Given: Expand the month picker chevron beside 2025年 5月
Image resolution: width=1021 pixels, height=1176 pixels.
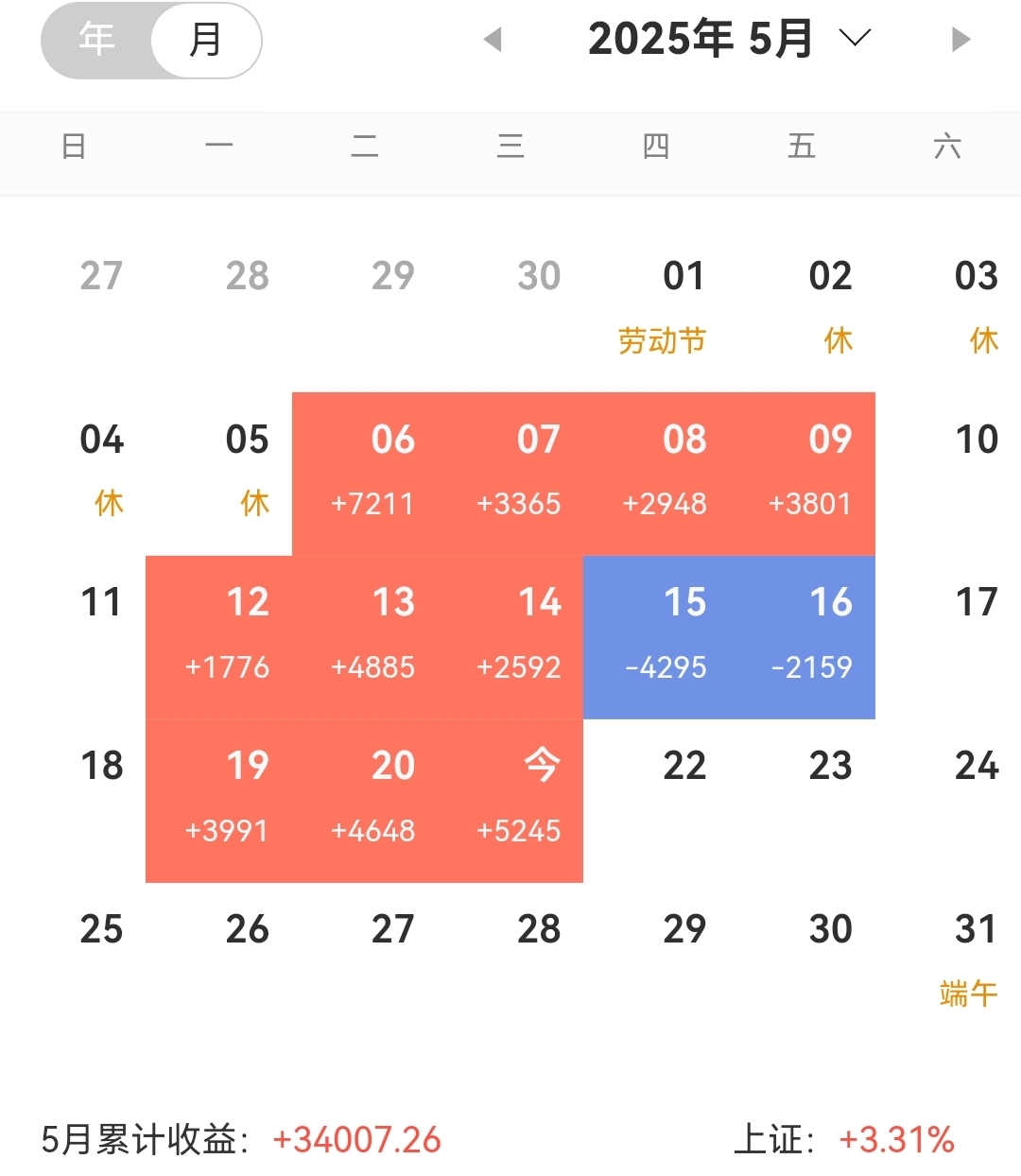Looking at the screenshot, I should (x=855, y=38).
